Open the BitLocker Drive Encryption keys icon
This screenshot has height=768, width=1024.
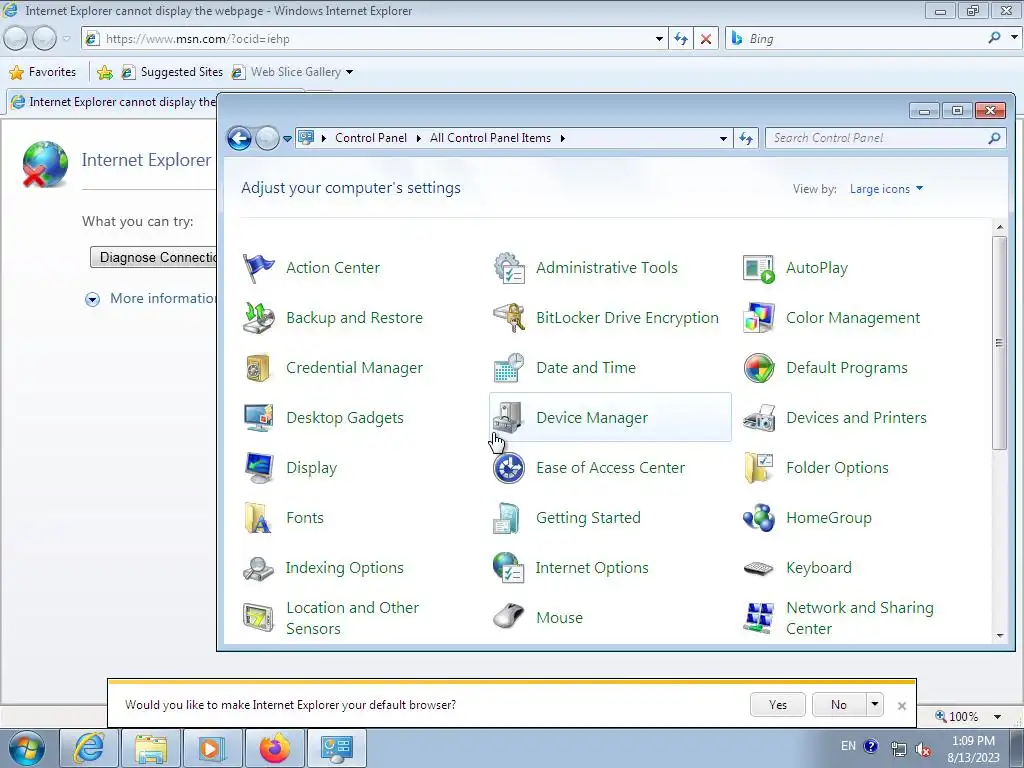[509, 318]
